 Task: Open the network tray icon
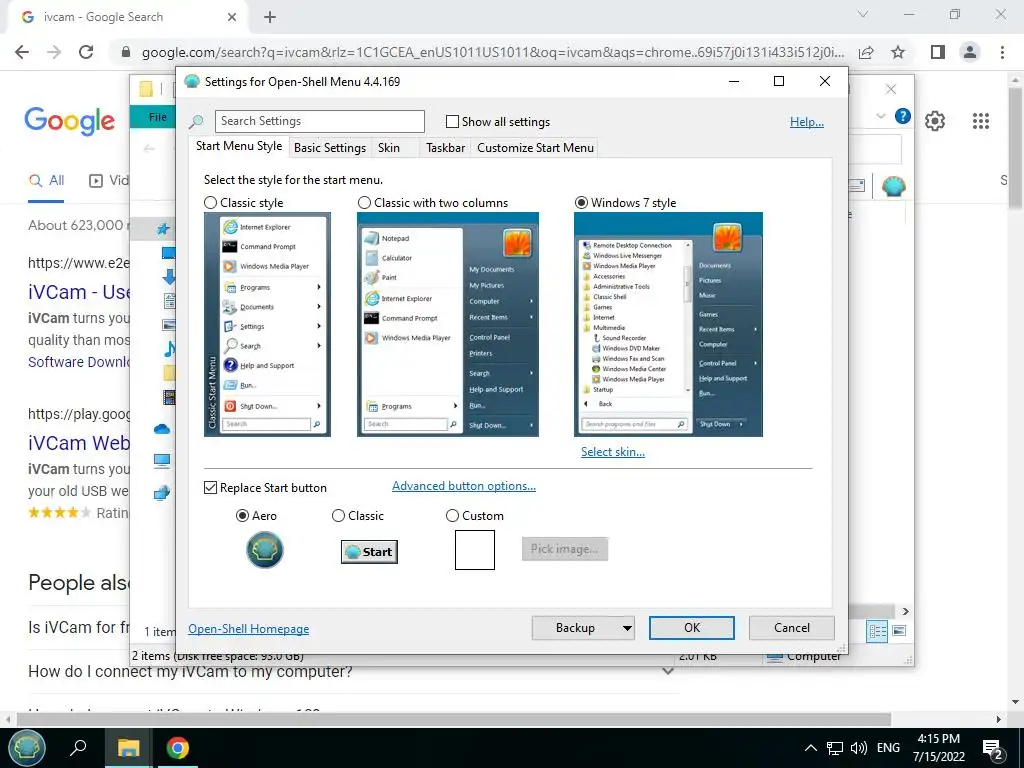[835, 748]
